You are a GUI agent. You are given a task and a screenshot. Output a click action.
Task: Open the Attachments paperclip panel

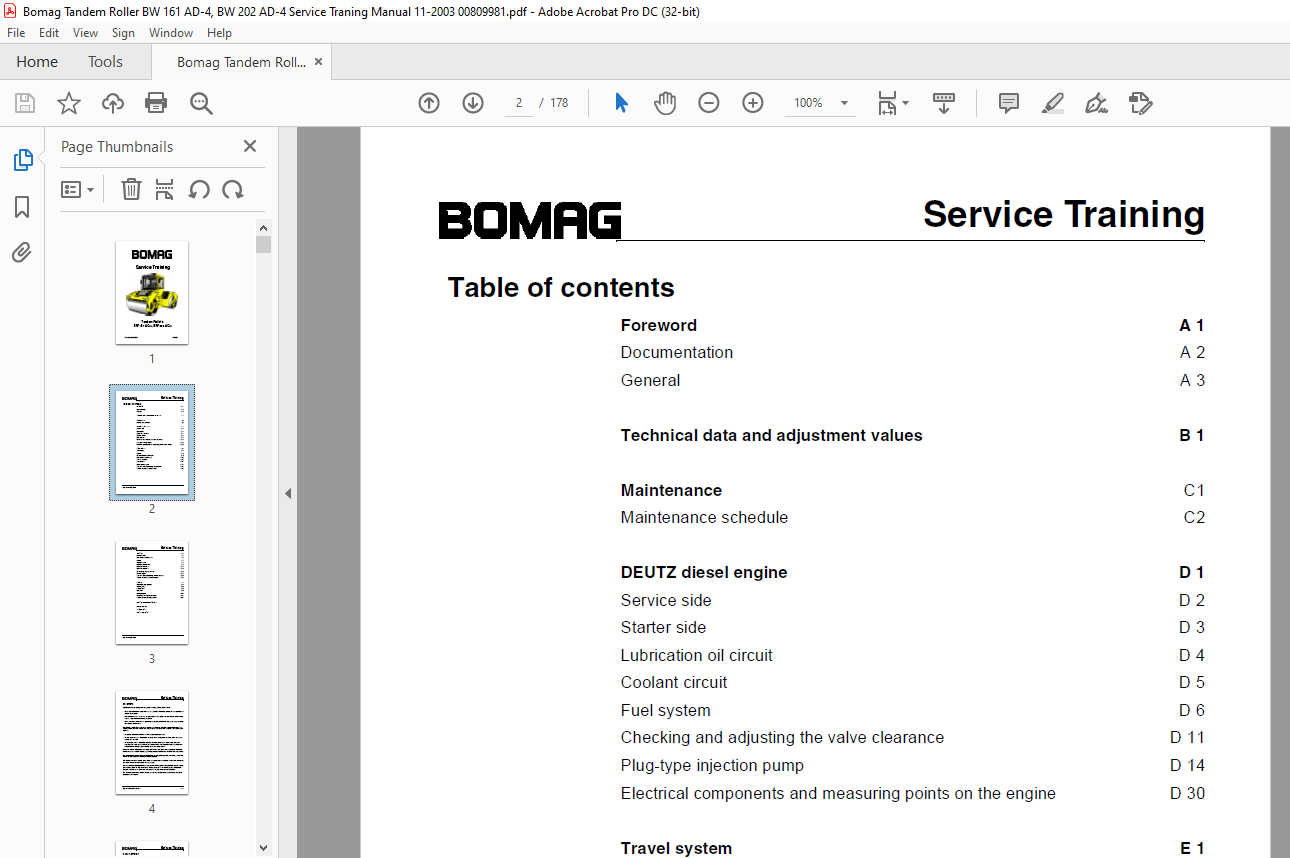coord(22,252)
